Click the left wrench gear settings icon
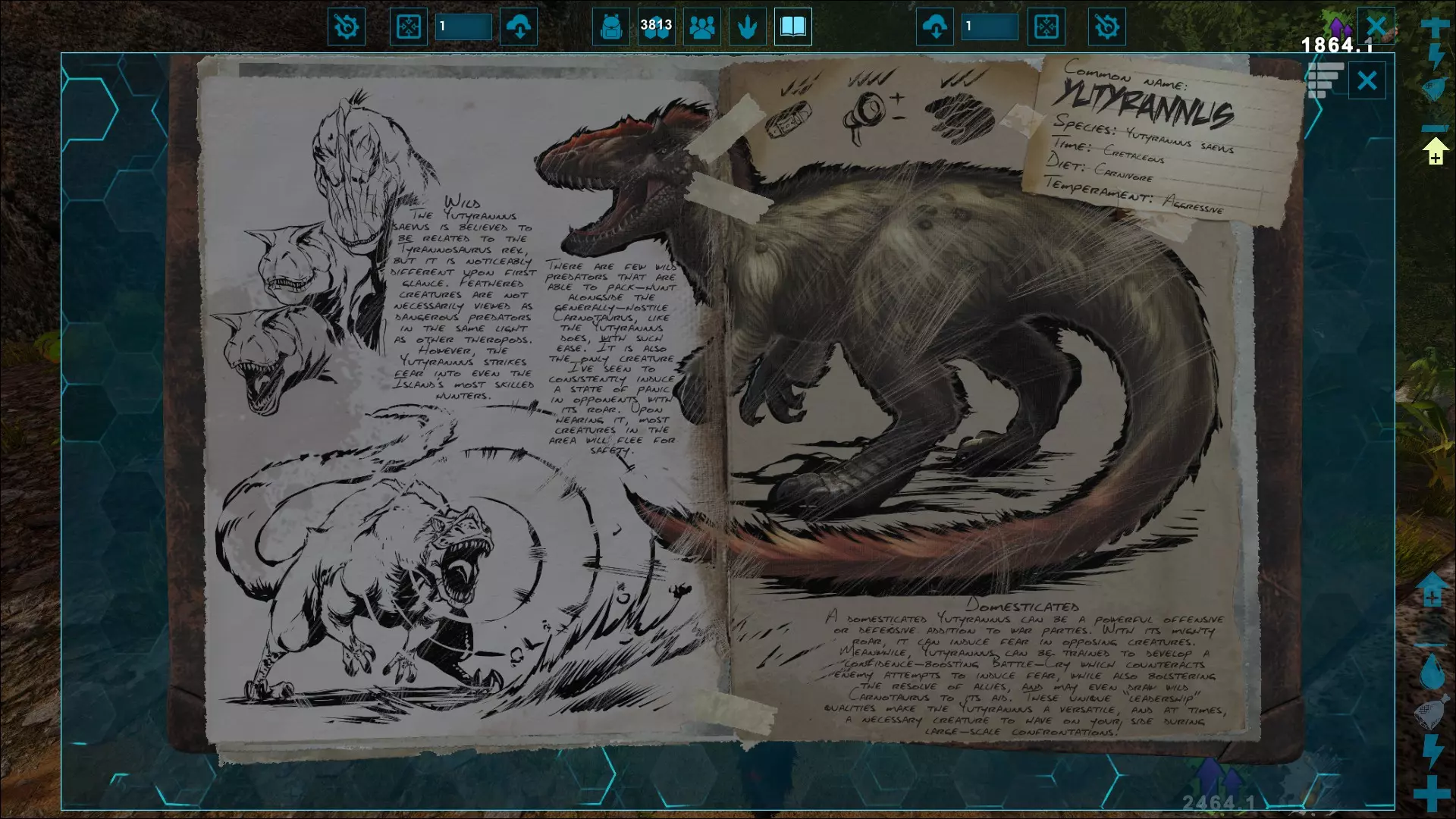Screen dimensions: 1456x819 click(x=347, y=27)
